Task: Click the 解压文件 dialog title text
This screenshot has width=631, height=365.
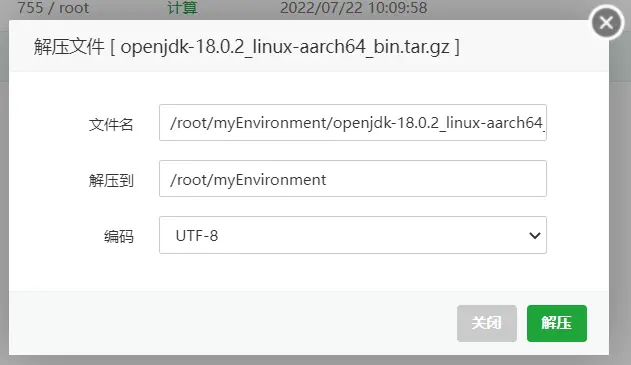Action: click(x=69, y=47)
